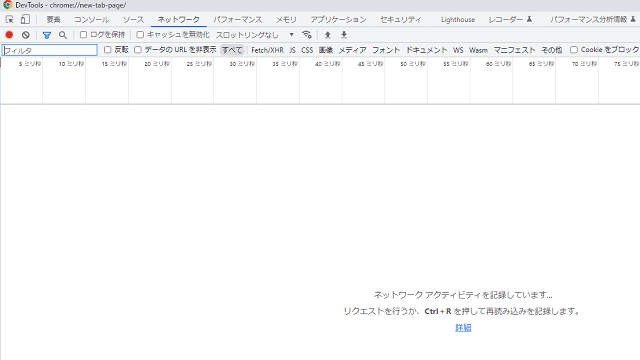Filter requests by JS type
640x360 pixels.
tap(293, 50)
